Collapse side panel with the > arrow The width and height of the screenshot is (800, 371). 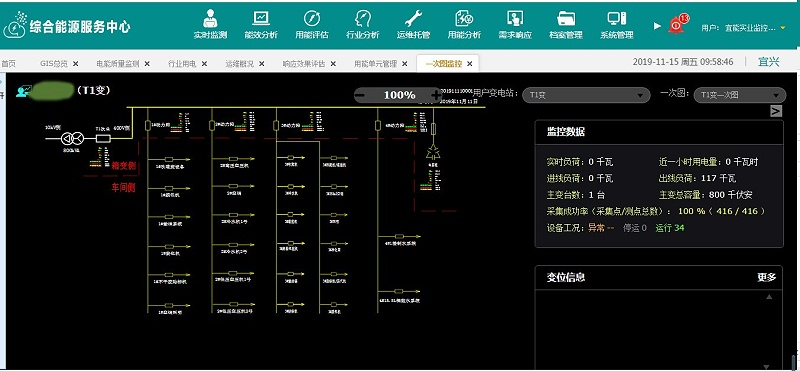click(776, 111)
